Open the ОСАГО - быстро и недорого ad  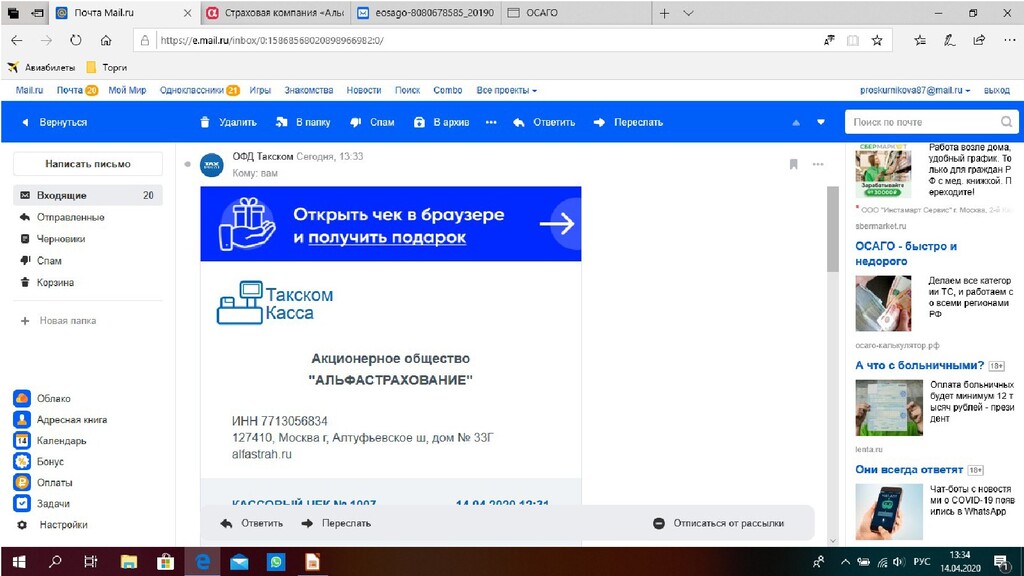906,253
